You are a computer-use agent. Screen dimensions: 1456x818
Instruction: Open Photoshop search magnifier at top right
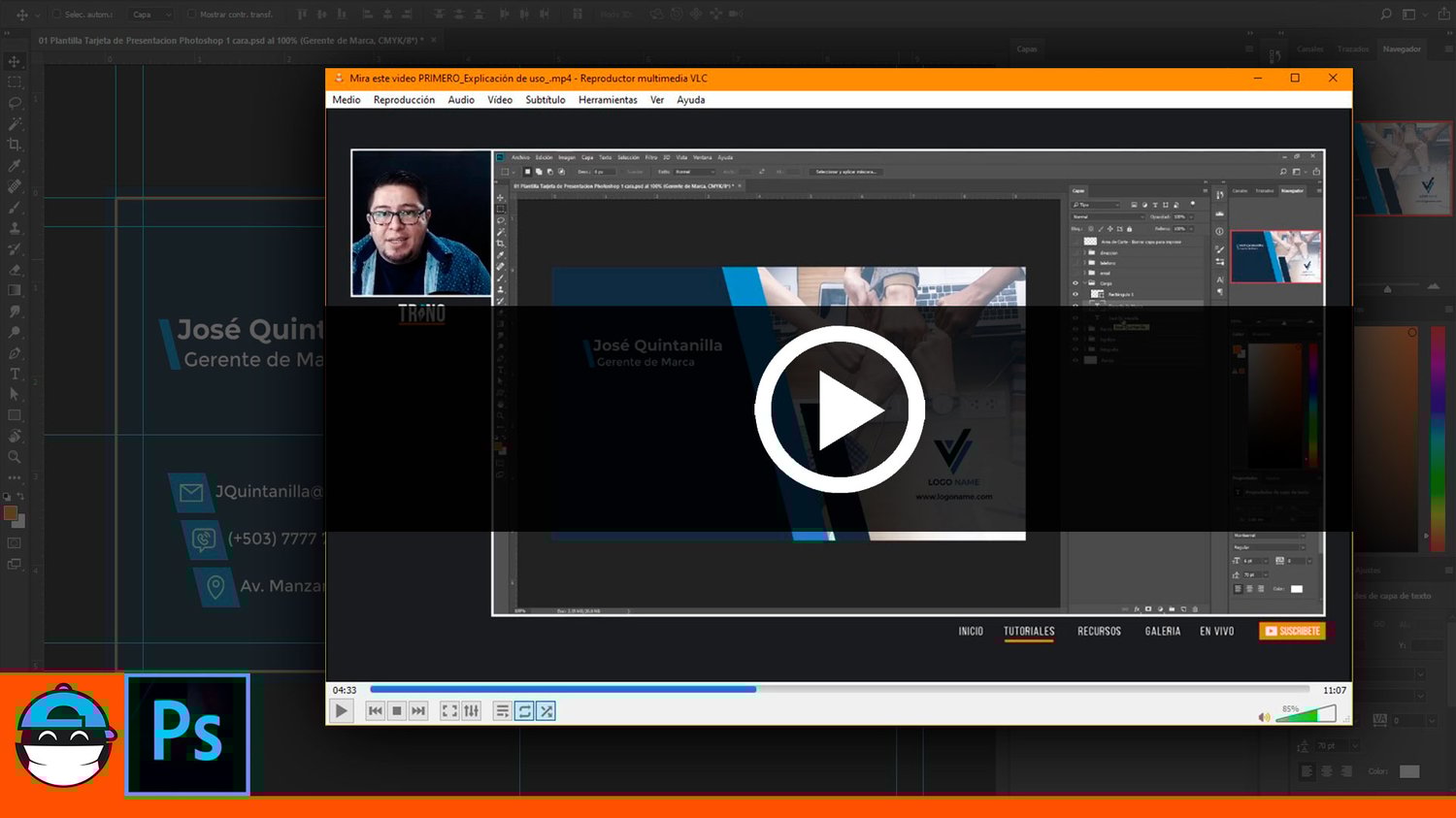tap(1386, 15)
